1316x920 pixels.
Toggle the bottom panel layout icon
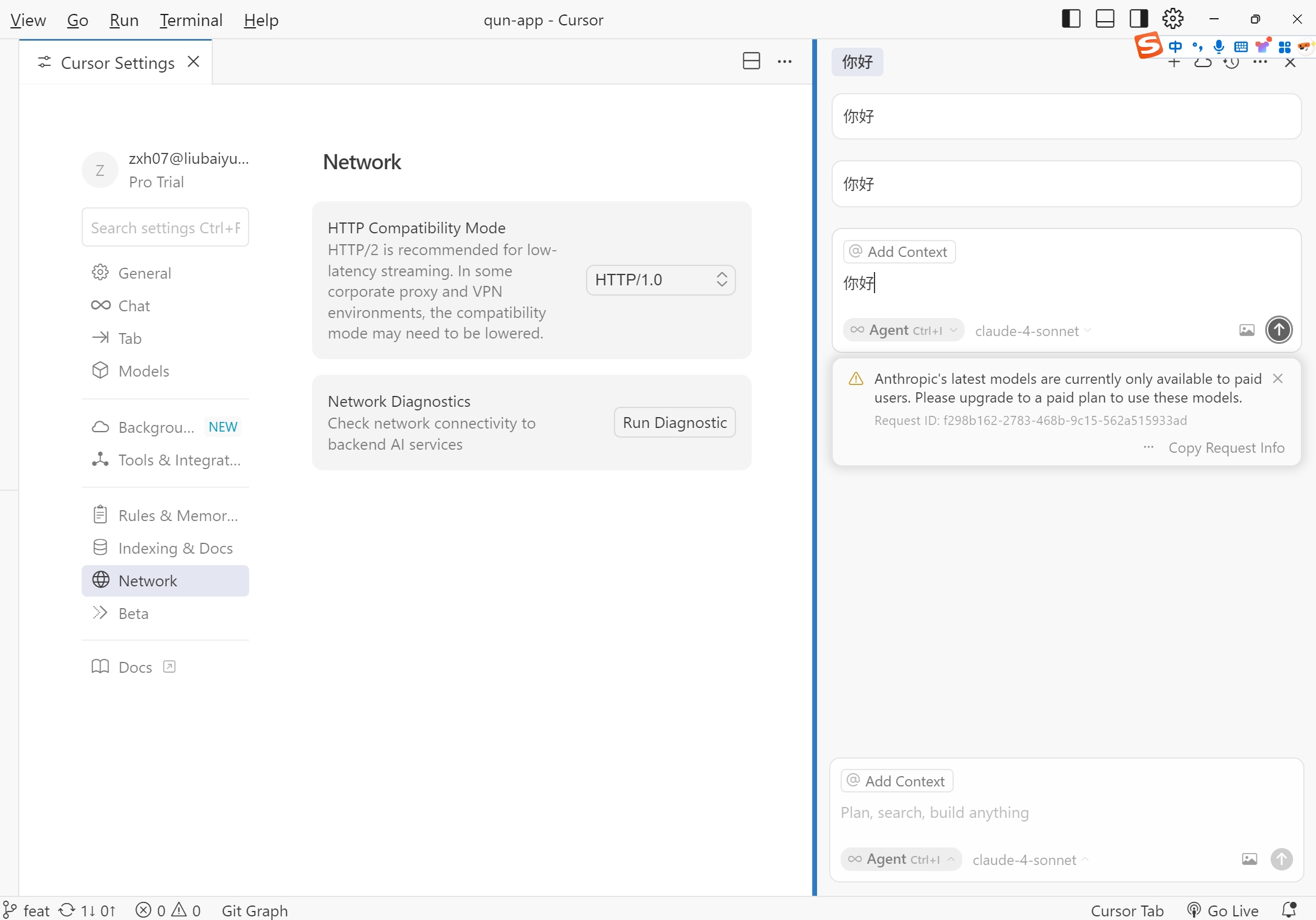(1104, 19)
